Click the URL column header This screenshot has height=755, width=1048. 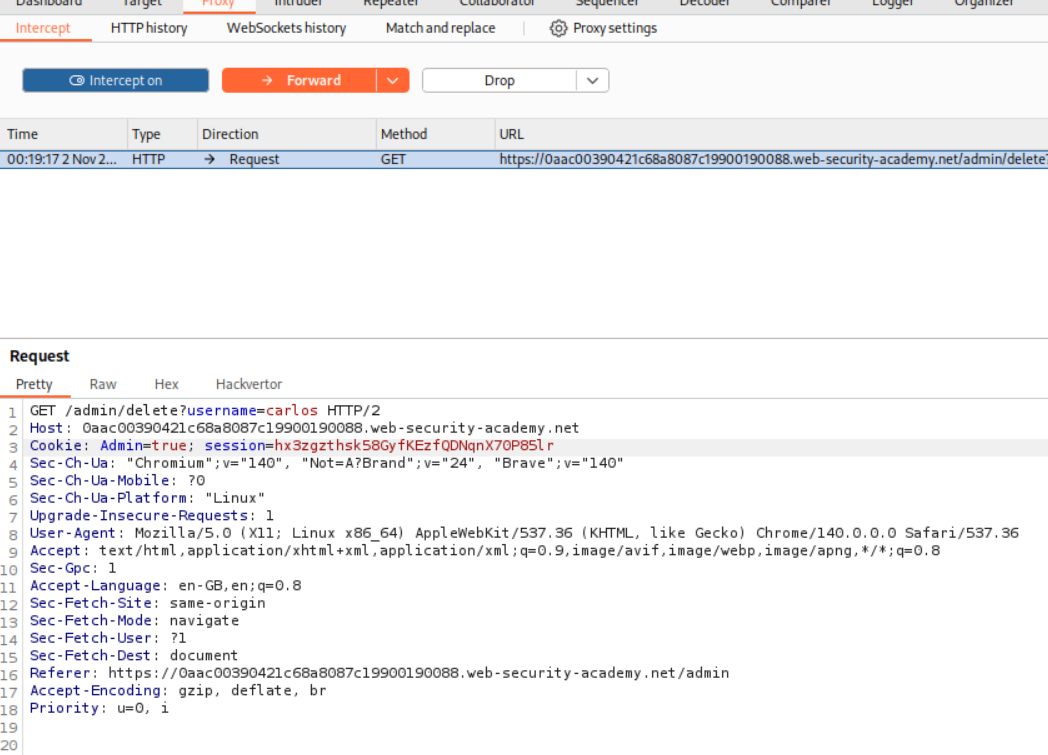point(511,134)
